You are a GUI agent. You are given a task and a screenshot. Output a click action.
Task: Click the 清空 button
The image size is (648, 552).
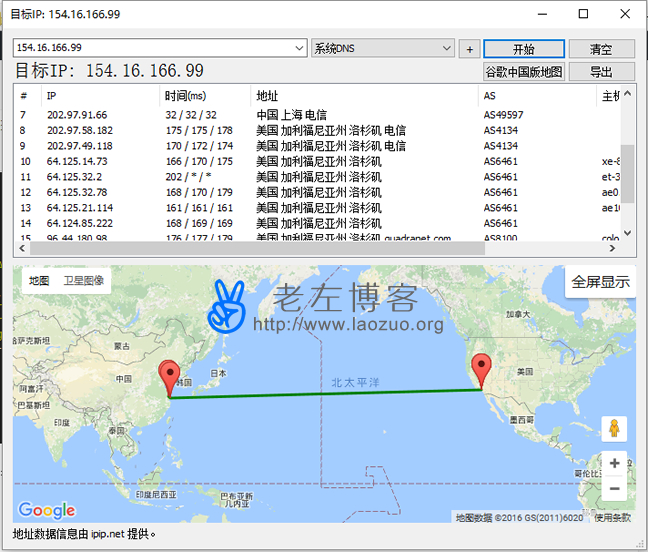click(601, 48)
